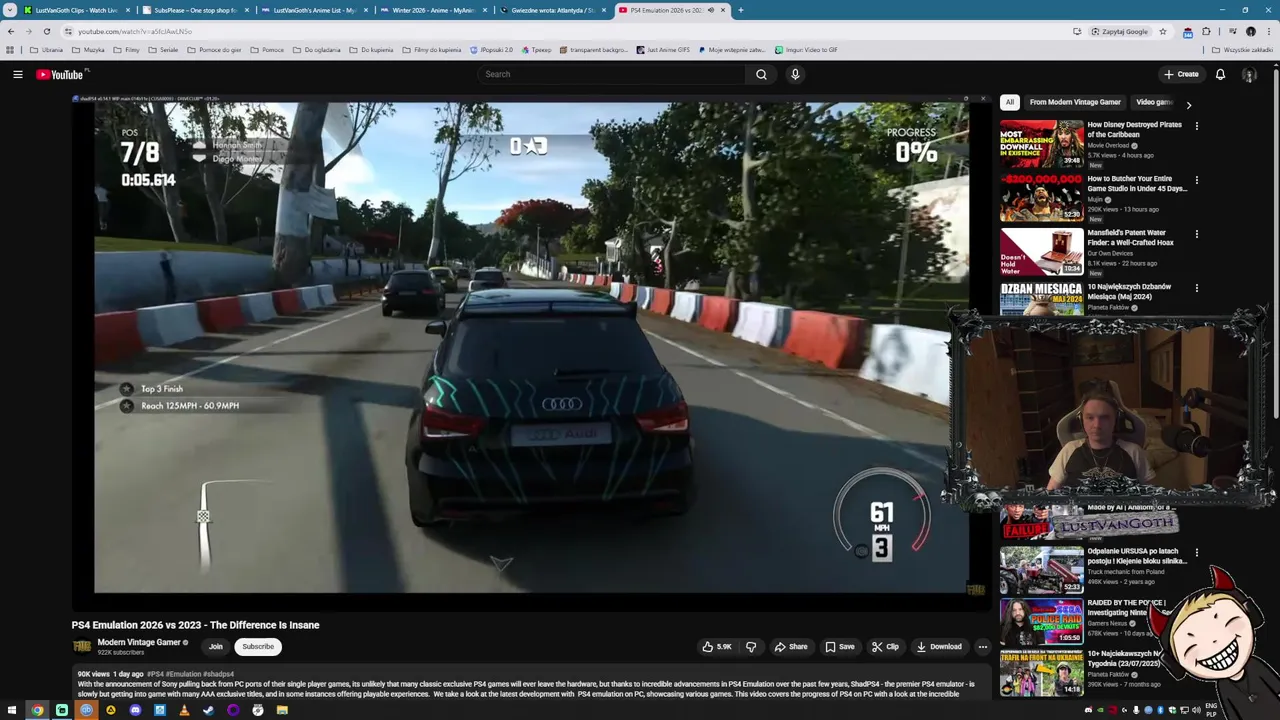Open the tab search dropdown arrow
Screen dimensions: 1280x720
pyautogui.click(x=10, y=10)
